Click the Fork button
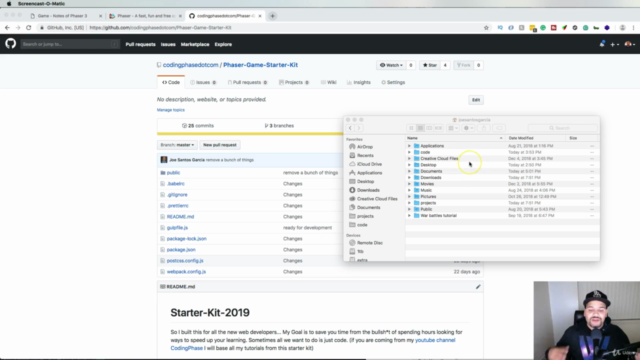 464,65
